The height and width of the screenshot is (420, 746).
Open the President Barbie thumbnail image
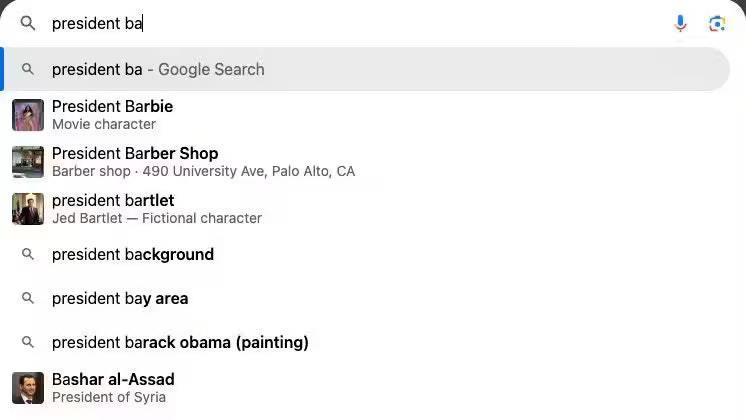click(x=28, y=115)
